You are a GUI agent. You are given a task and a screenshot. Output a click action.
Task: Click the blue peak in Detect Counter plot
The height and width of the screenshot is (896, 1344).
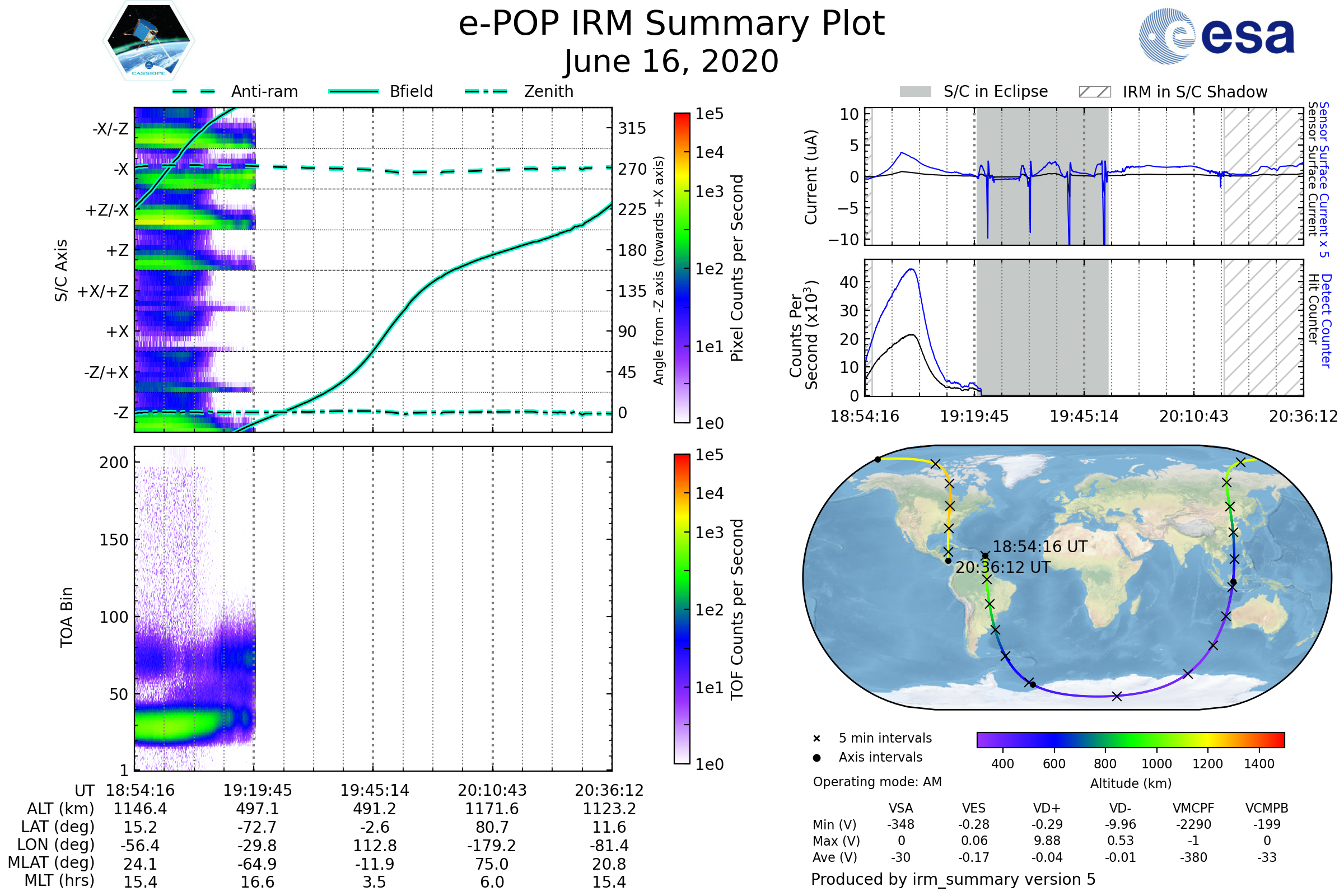point(913,270)
